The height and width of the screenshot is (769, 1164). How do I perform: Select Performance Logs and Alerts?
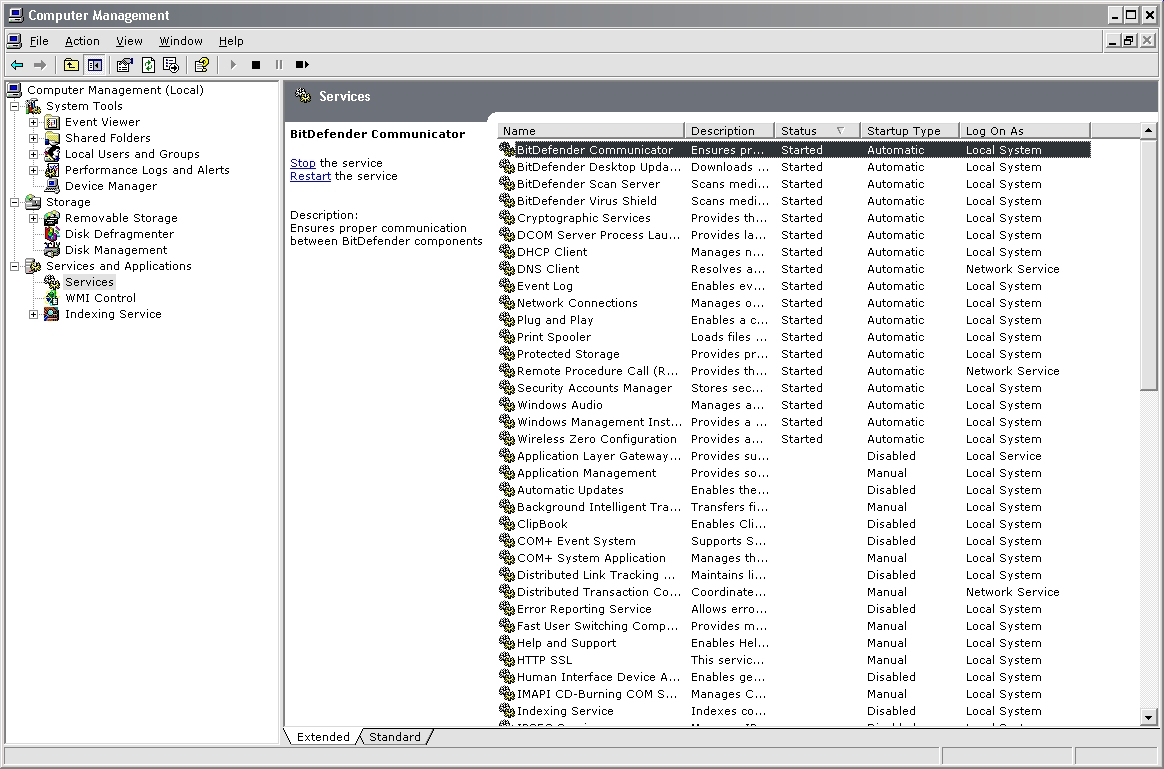[x=146, y=170]
